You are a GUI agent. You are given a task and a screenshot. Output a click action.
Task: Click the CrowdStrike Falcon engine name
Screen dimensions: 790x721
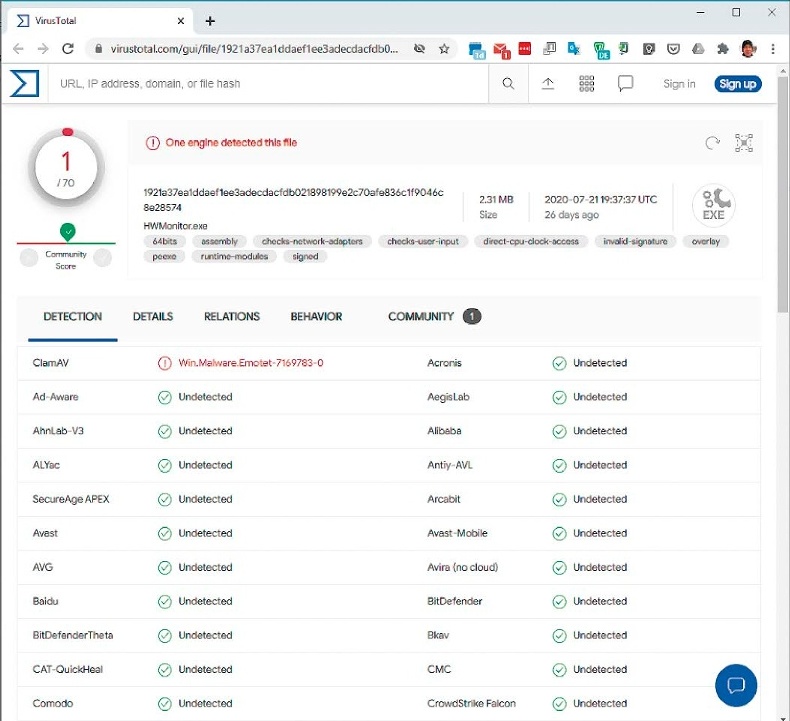[x=472, y=703]
